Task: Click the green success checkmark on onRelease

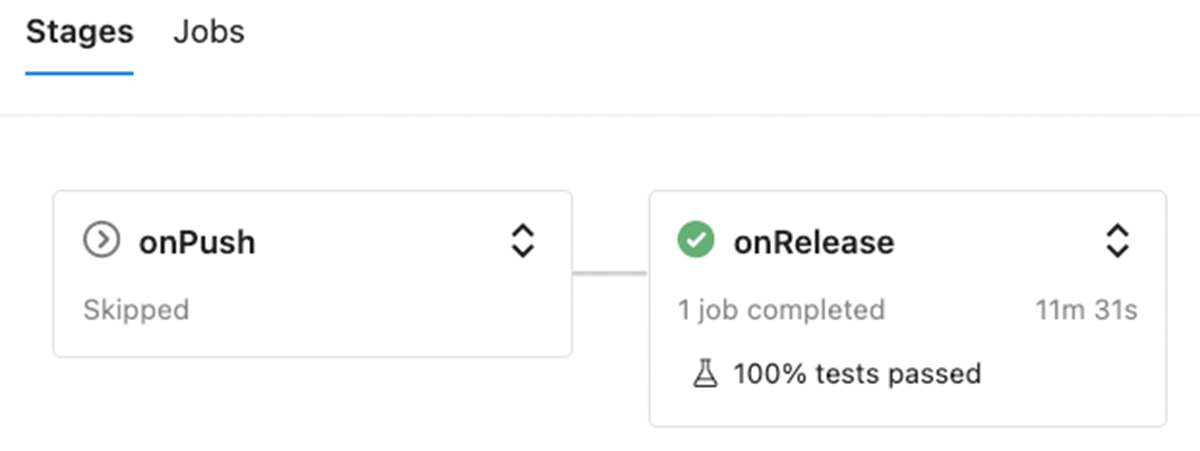Action: click(x=696, y=241)
